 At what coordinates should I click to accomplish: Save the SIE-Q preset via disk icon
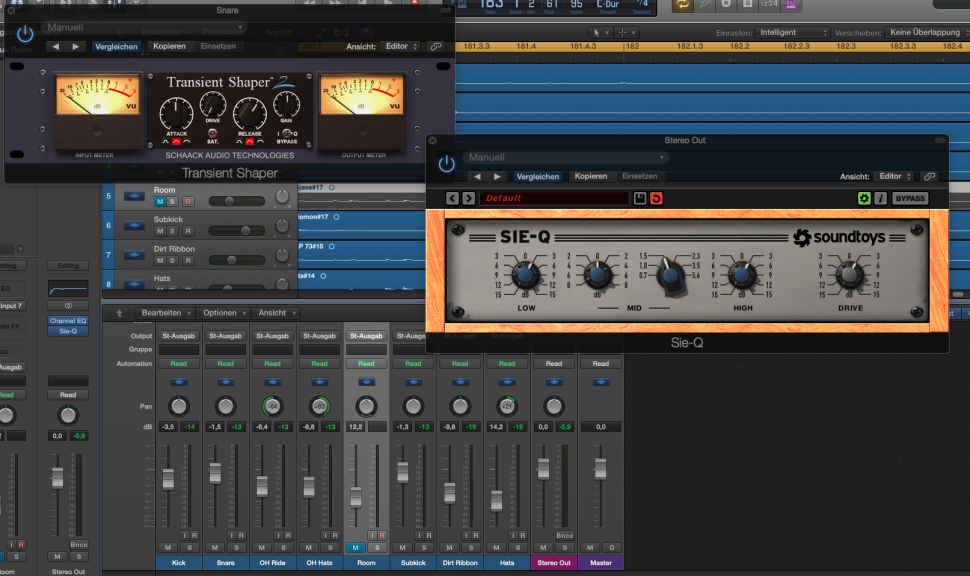[641, 198]
